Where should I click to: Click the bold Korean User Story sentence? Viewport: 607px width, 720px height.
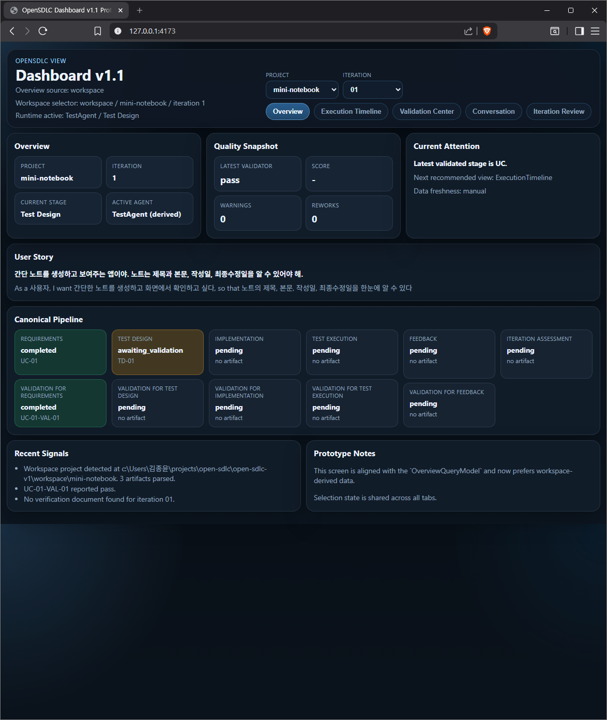pos(158,274)
